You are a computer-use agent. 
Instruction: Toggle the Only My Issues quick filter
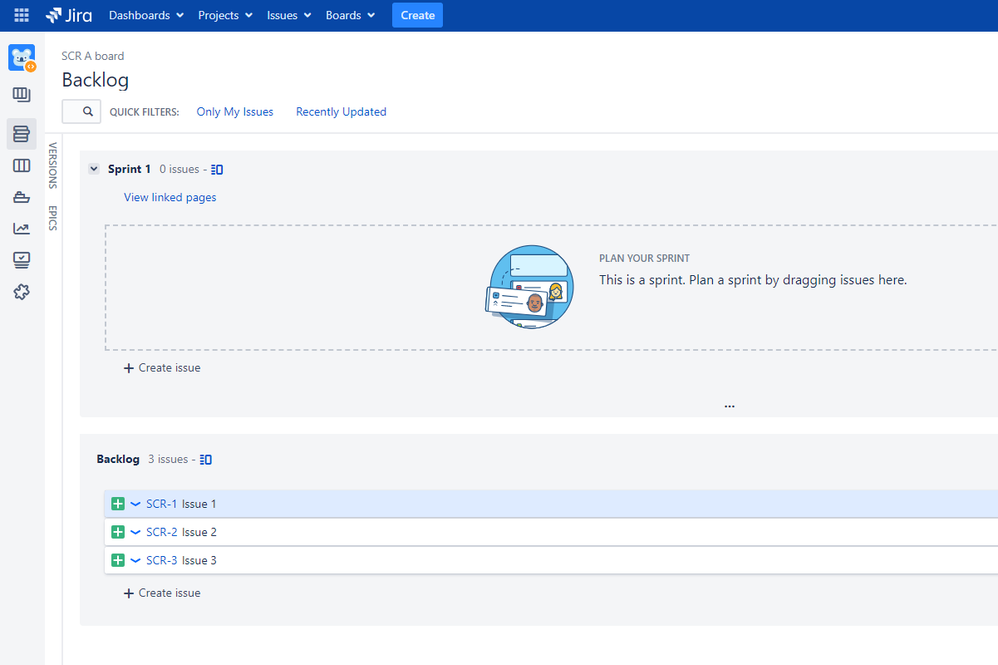235,112
